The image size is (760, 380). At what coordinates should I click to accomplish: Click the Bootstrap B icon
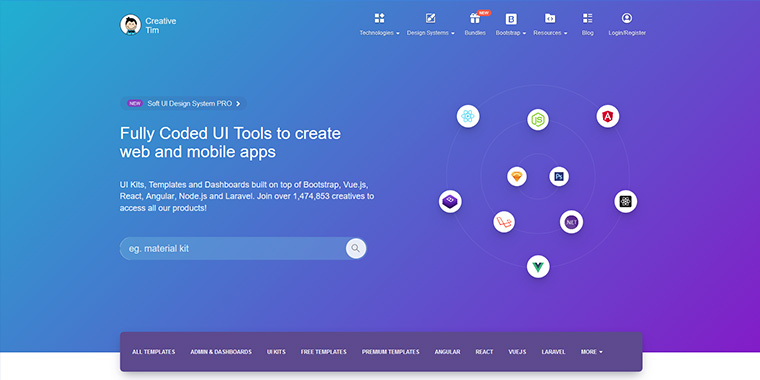[511, 19]
